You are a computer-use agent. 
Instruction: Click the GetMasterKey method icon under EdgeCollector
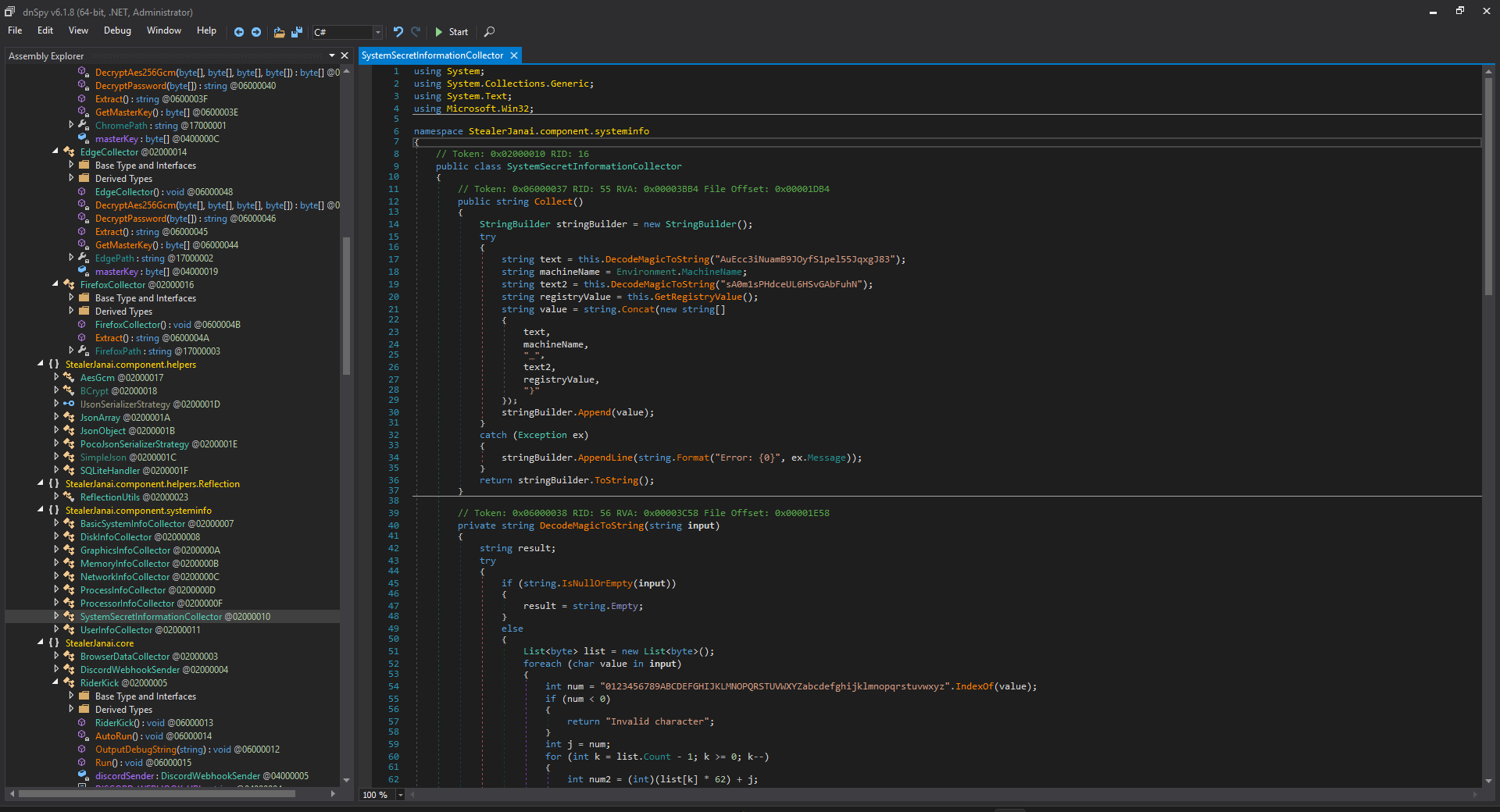[84, 245]
